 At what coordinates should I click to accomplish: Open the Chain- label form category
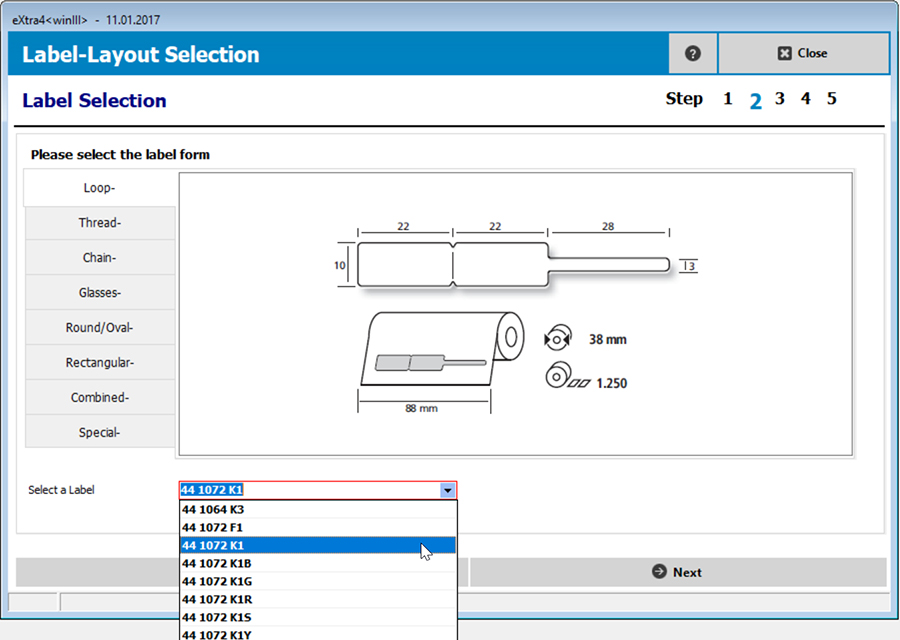pyautogui.click(x=100, y=257)
